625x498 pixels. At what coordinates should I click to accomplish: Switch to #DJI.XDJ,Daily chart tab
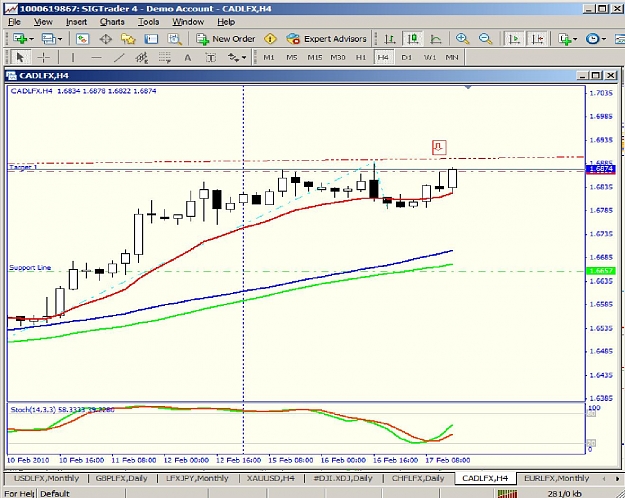pos(343,478)
